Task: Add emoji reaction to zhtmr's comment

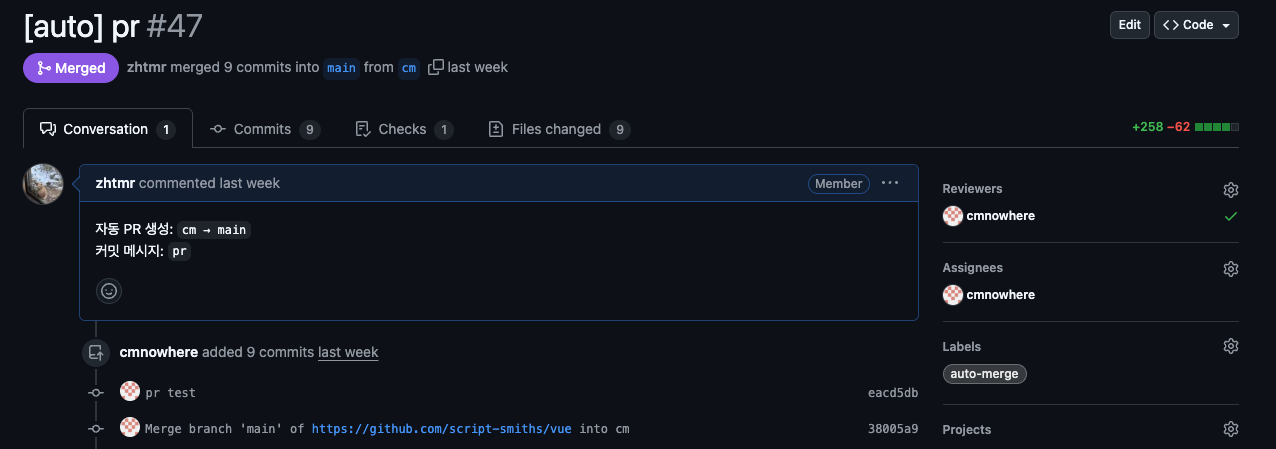Action: pyautogui.click(x=109, y=291)
